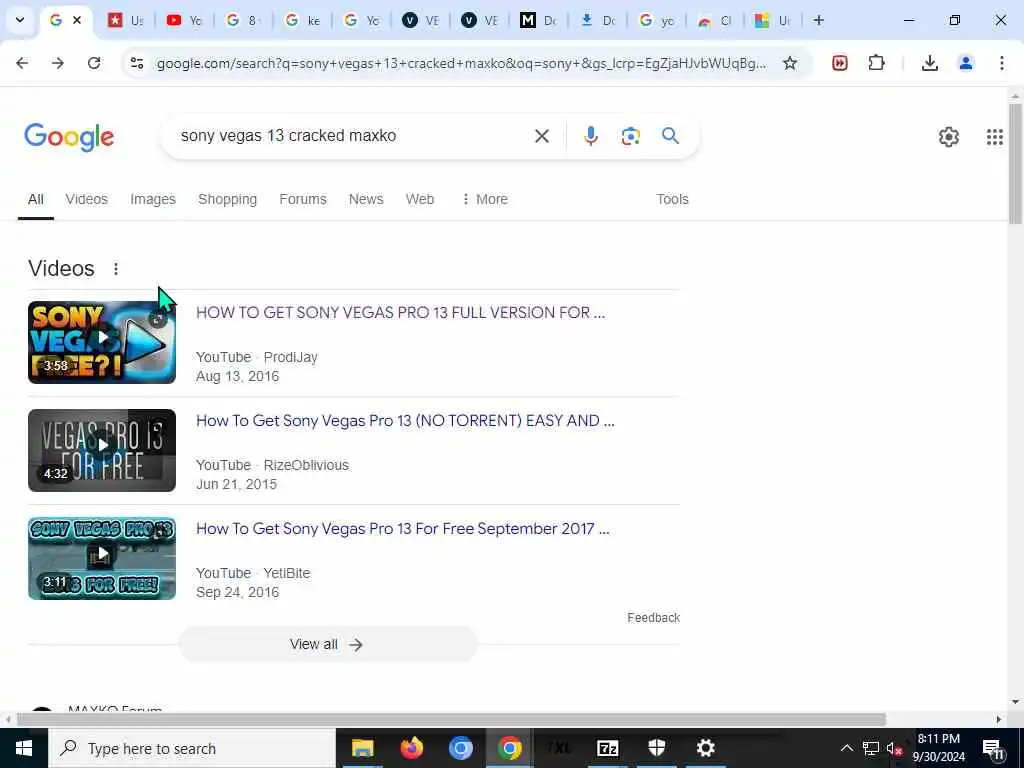The width and height of the screenshot is (1024, 768).
Task: Switch to News results tab
Action: coord(366,199)
